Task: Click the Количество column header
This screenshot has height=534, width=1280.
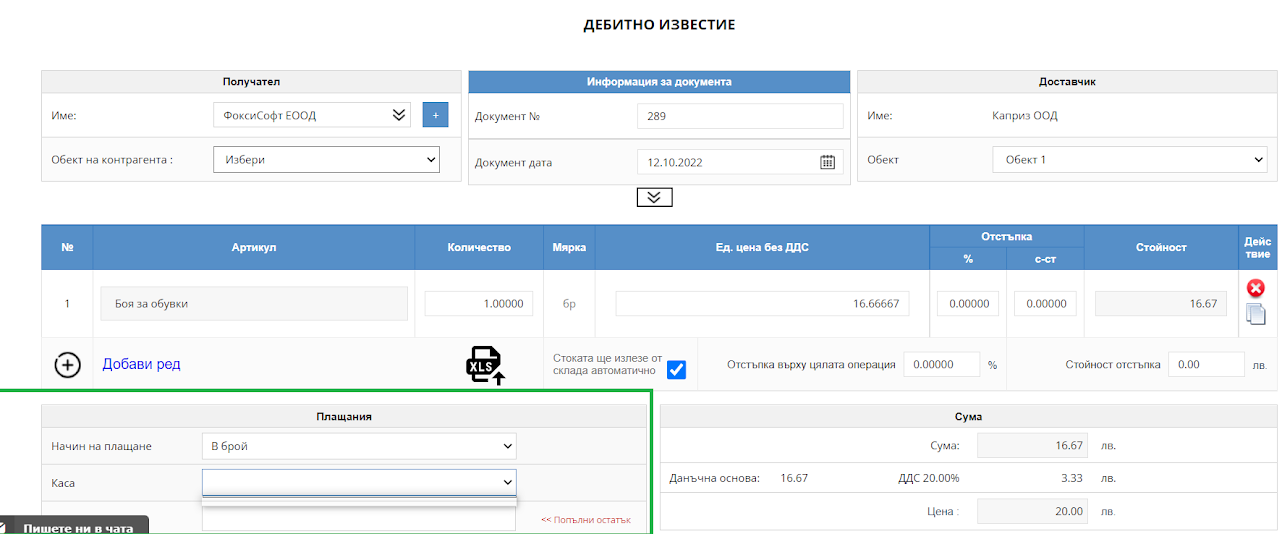Action: [x=479, y=248]
